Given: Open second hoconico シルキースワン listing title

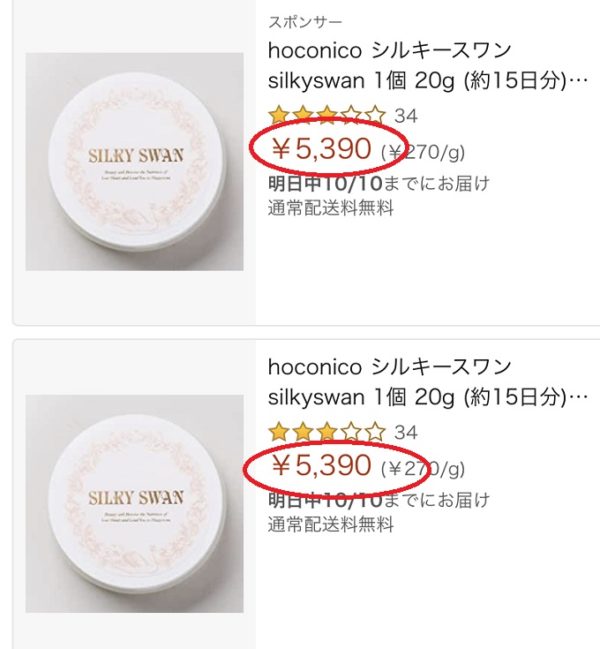Looking at the screenshot, I should pos(428,382).
